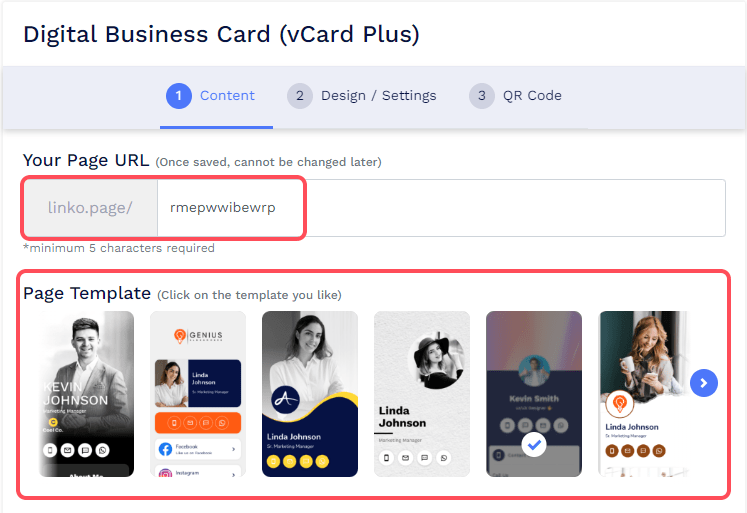
Task: Click the linko.page/ URL prefix box
Action: click(91, 208)
